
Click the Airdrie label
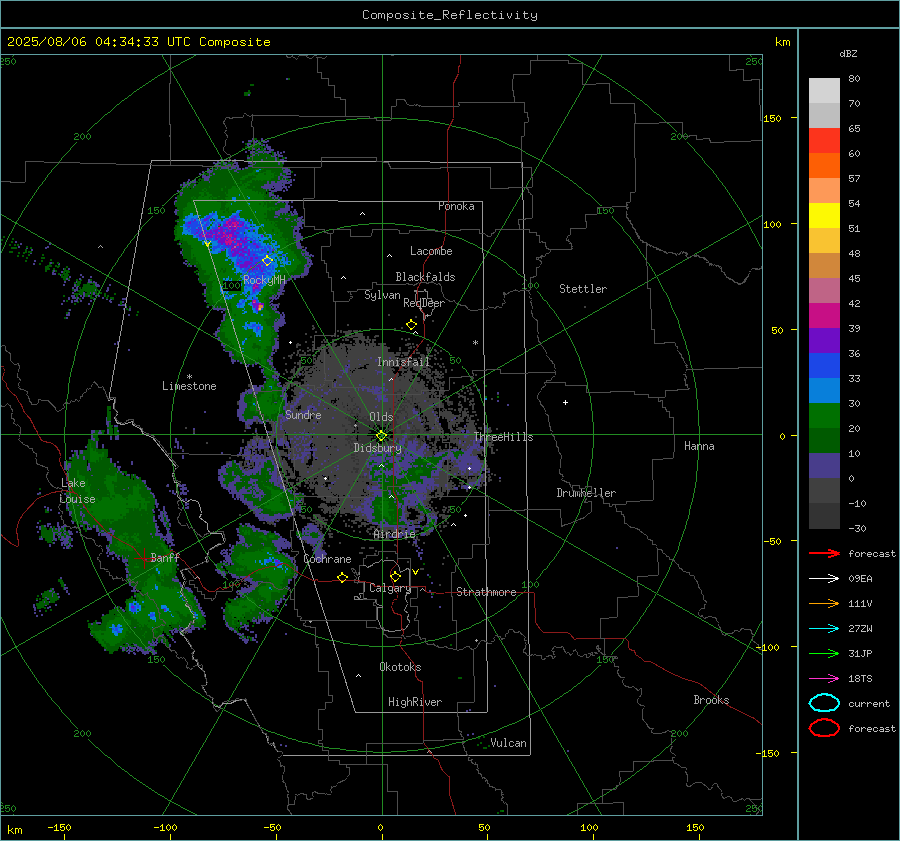click(x=394, y=534)
